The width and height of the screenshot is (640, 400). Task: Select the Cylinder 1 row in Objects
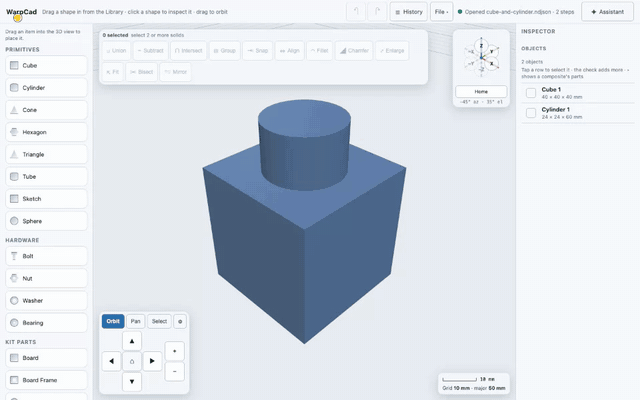point(578,113)
